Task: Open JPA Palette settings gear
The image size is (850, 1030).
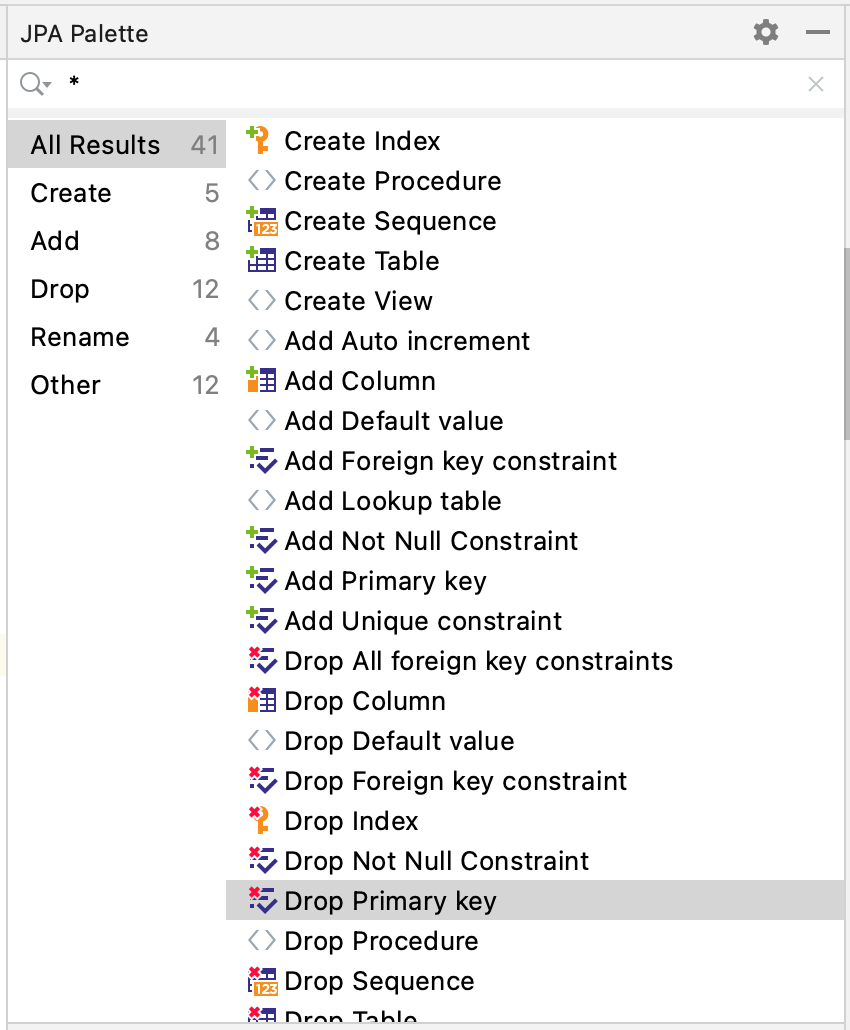Action: point(765,32)
